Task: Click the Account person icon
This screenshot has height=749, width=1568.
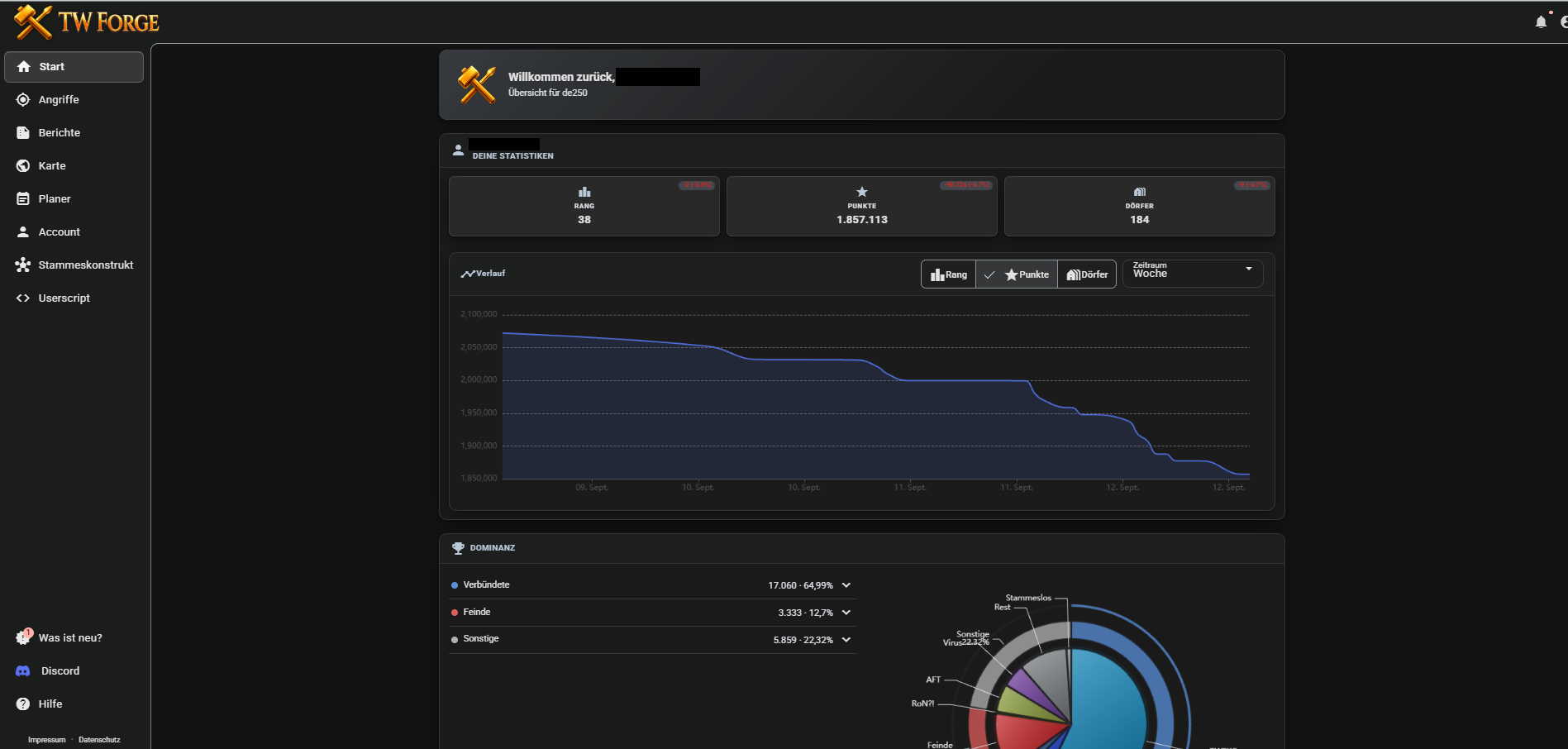Action: [23, 232]
